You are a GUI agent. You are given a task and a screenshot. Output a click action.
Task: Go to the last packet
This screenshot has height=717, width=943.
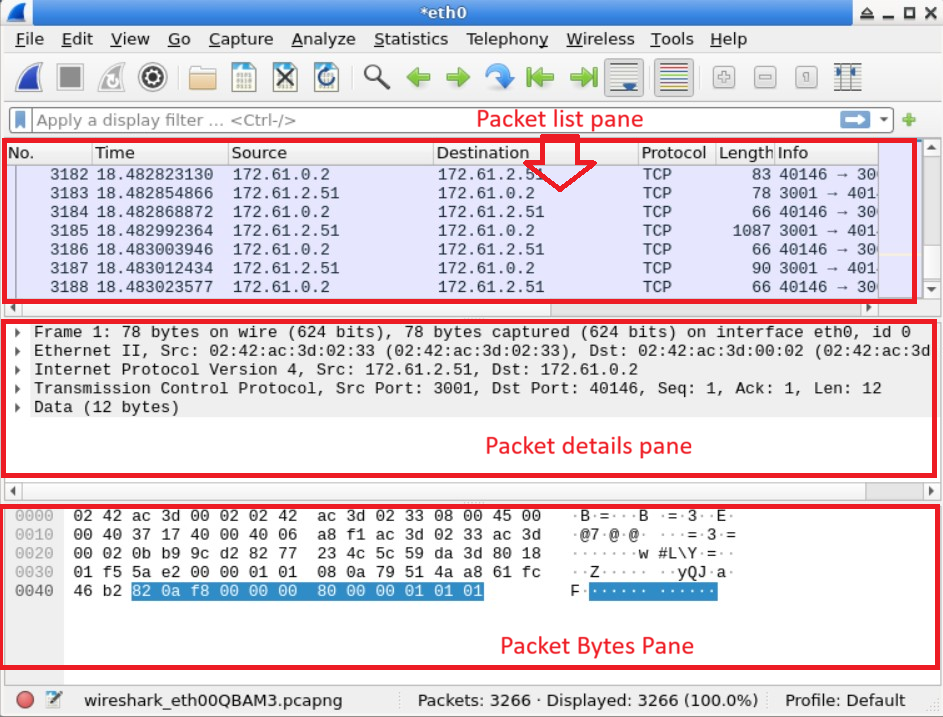point(581,77)
